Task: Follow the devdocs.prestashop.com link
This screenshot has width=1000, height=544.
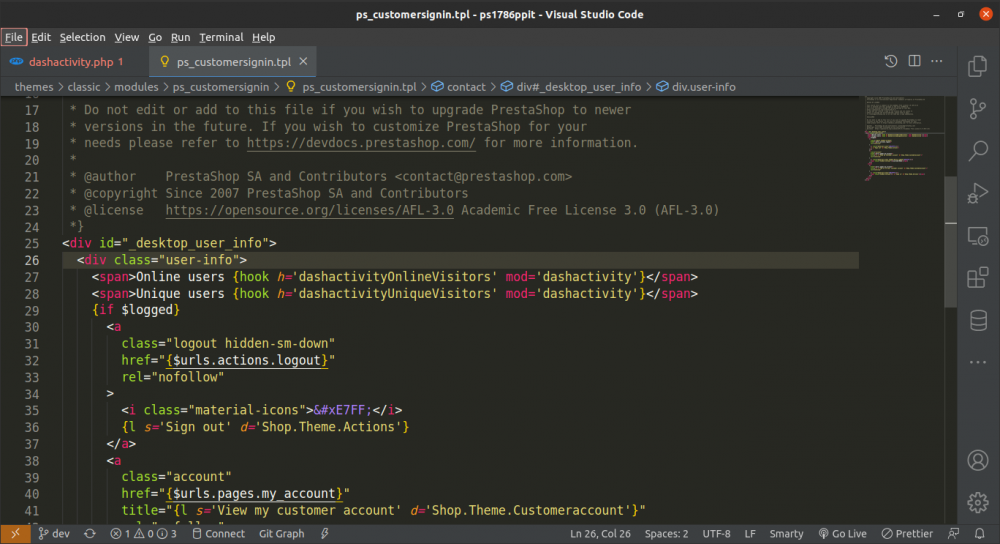Action: [x=361, y=143]
